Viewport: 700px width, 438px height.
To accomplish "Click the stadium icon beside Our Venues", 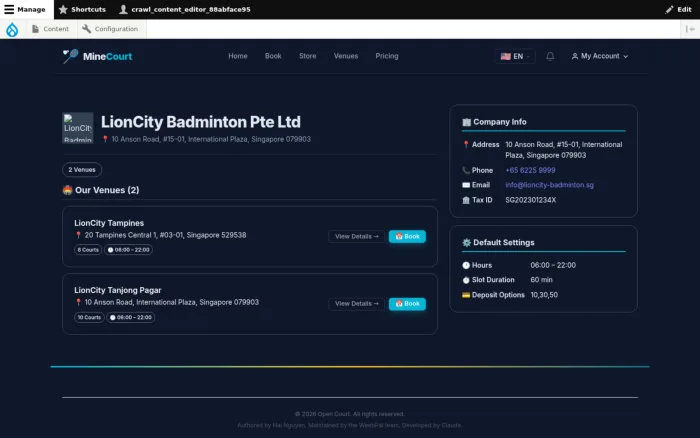I will click(x=67, y=190).
